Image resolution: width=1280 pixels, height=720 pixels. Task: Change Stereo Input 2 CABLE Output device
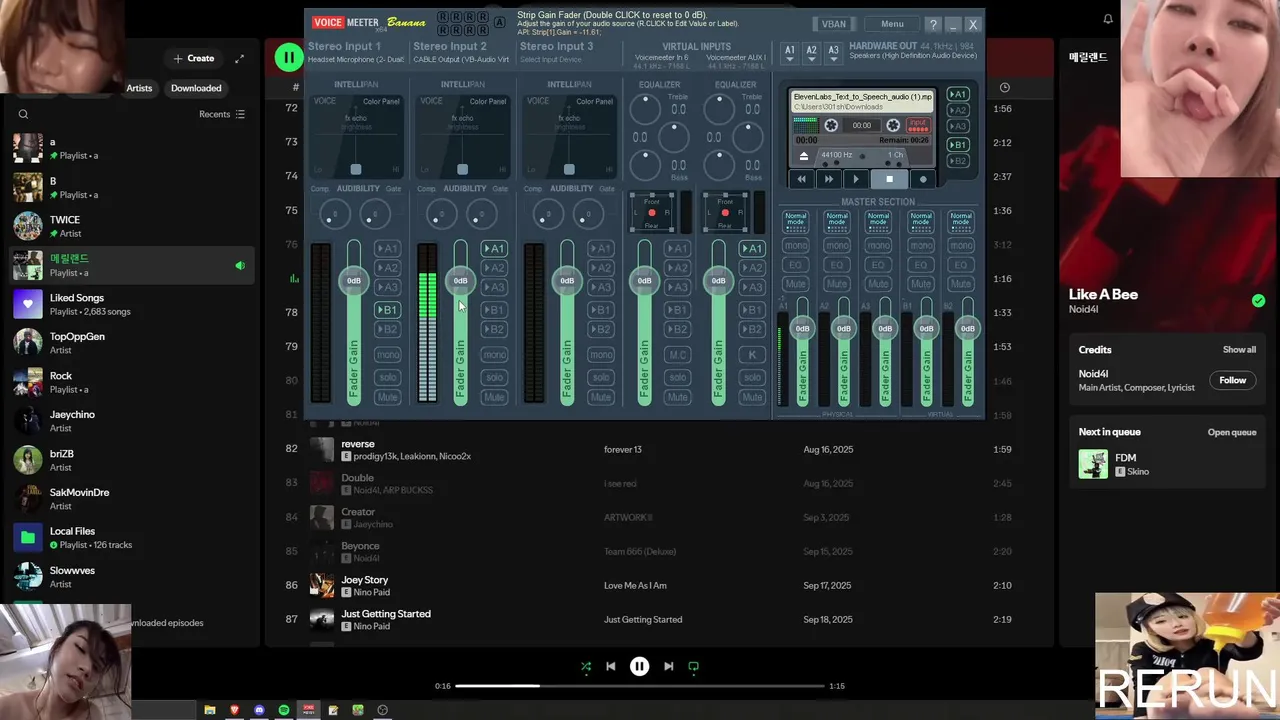tap(461, 59)
